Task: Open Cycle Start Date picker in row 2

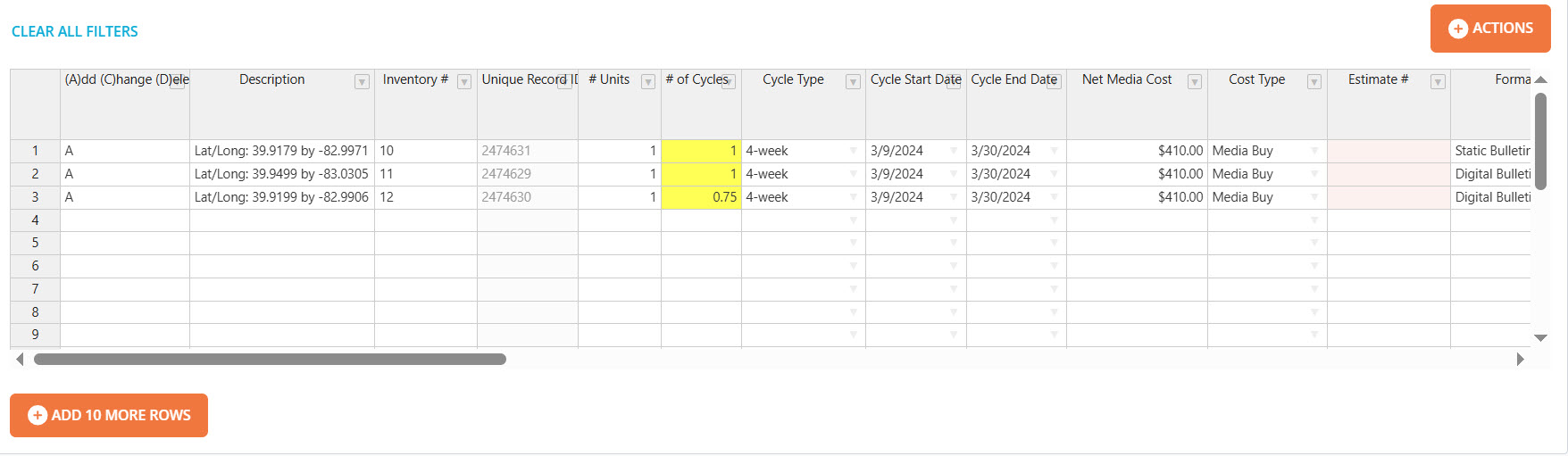Action: pyautogui.click(x=954, y=174)
